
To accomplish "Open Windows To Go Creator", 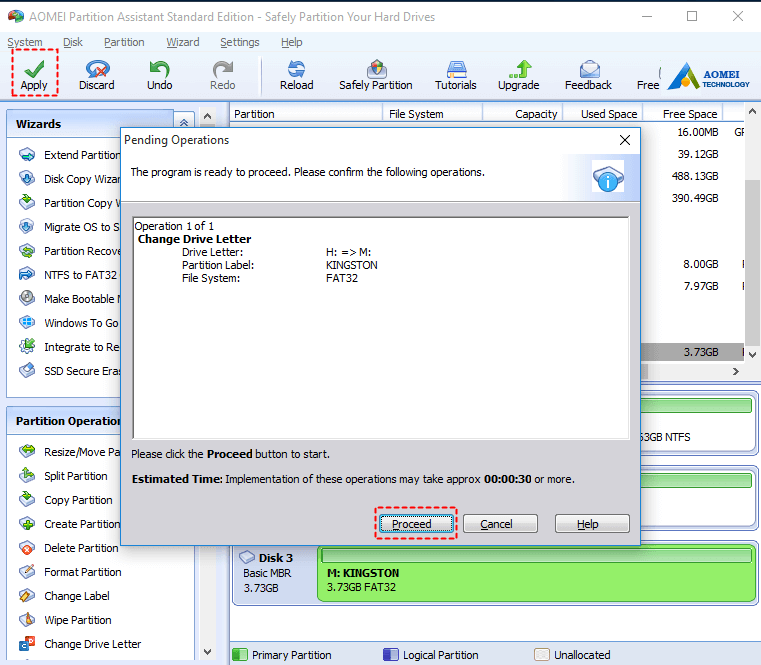I will coord(69,323).
